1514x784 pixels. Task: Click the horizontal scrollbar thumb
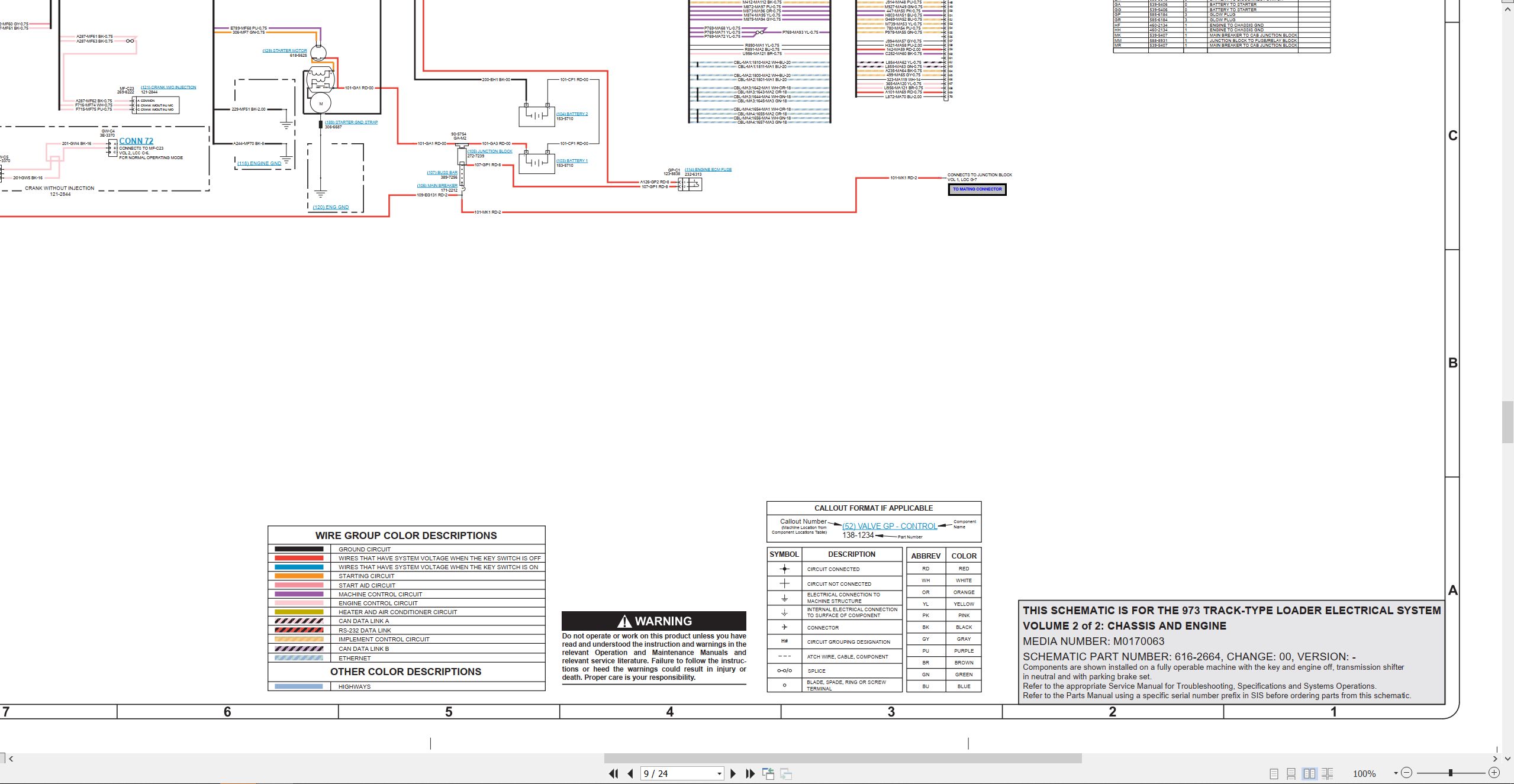[843, 758]
